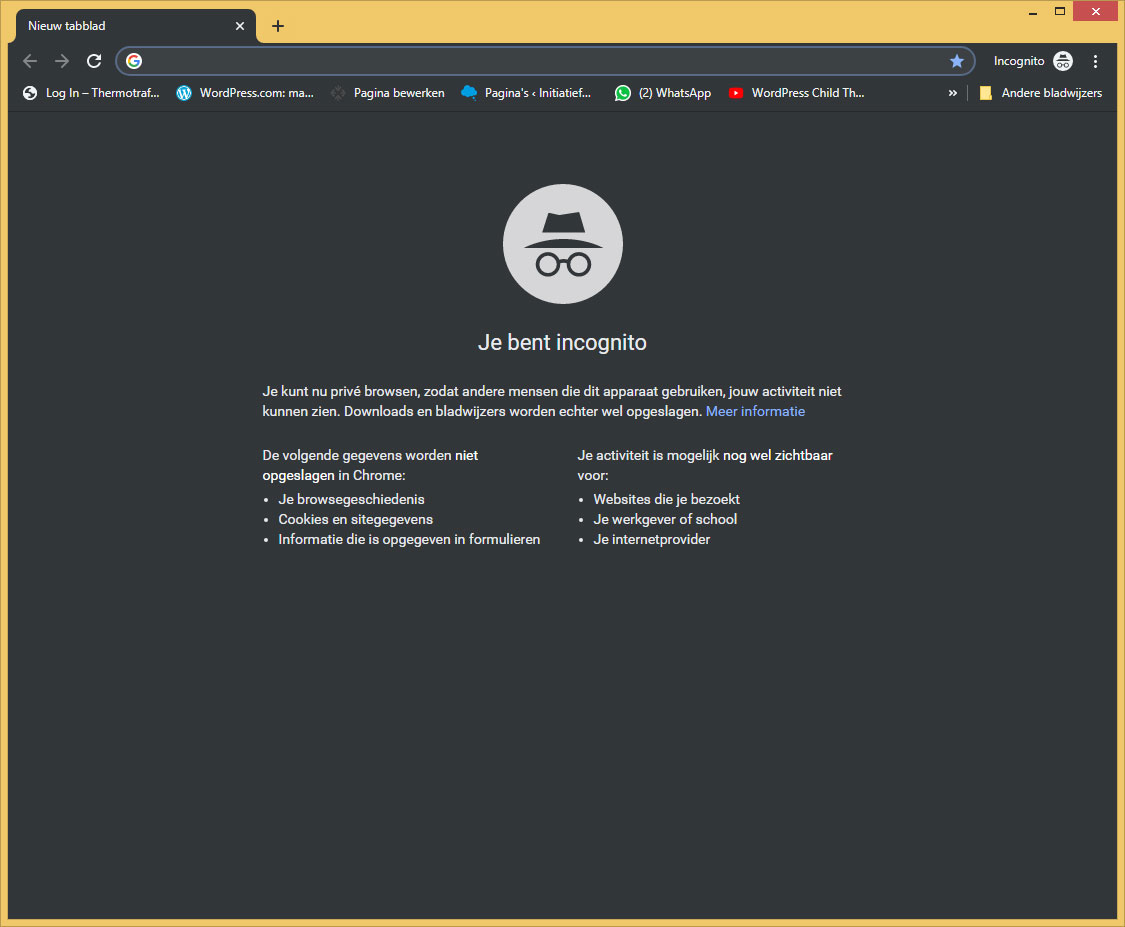
Task: Open the Pagina bewerken bookmark
Action: (387, 93)
